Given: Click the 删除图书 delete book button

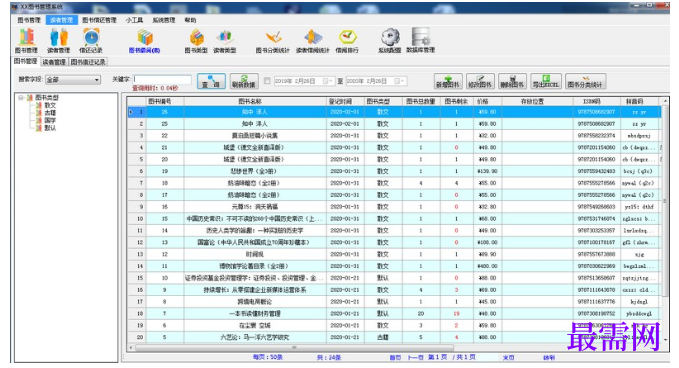Looking at the screenshot, I should (x=512, y=81).
